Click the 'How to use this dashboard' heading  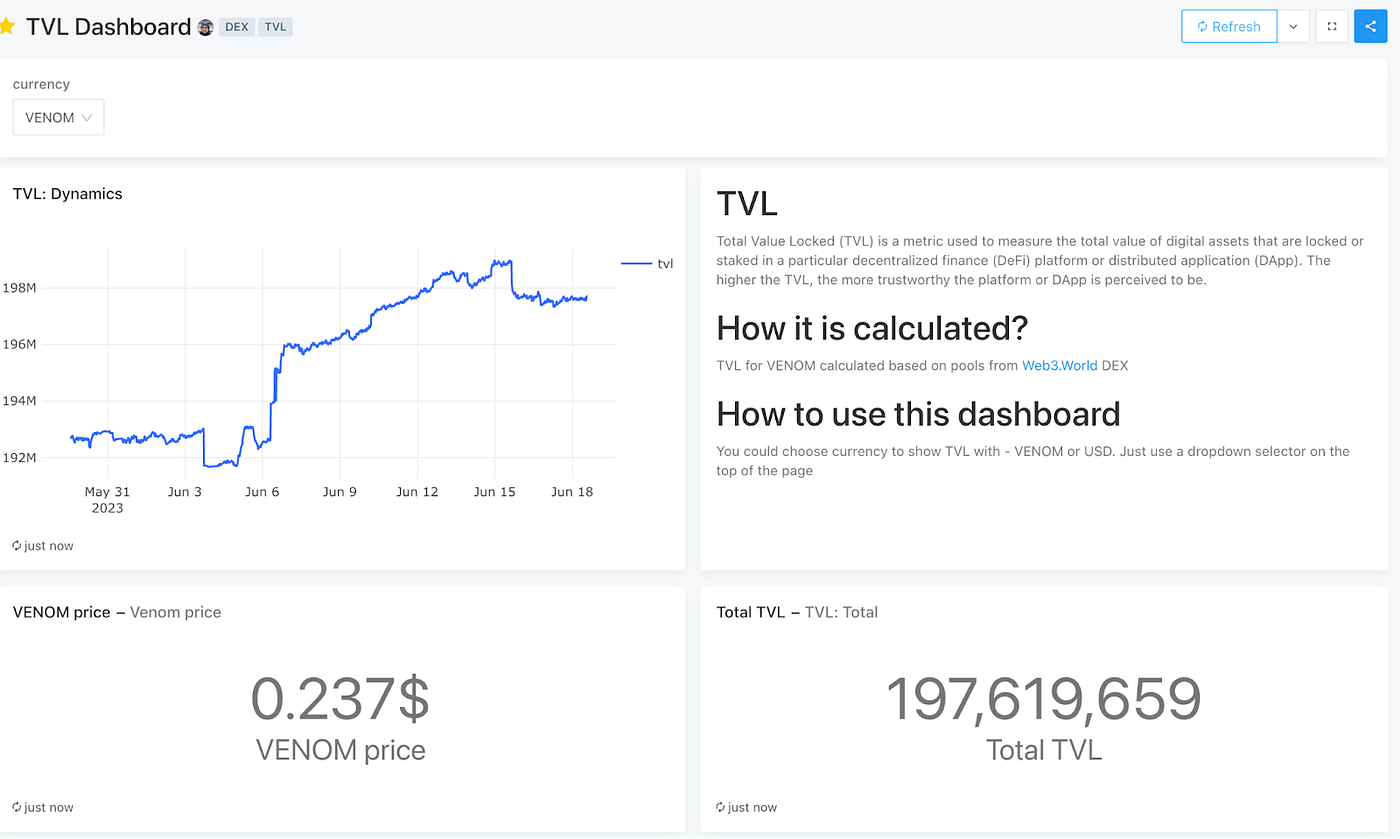(x=918, y=414)
